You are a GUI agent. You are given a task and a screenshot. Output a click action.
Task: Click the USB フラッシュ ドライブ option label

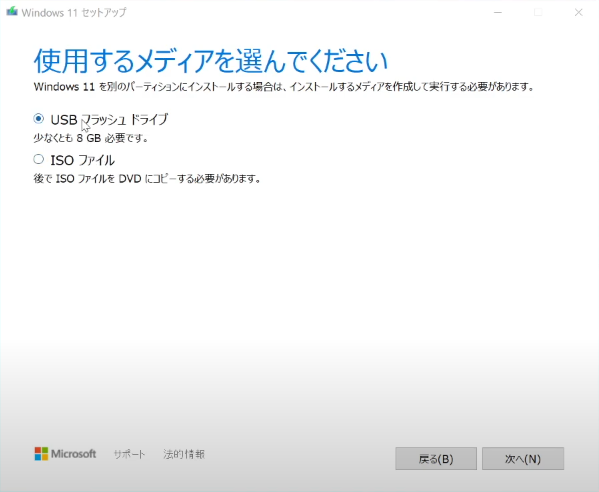click(x=109, y=120)
